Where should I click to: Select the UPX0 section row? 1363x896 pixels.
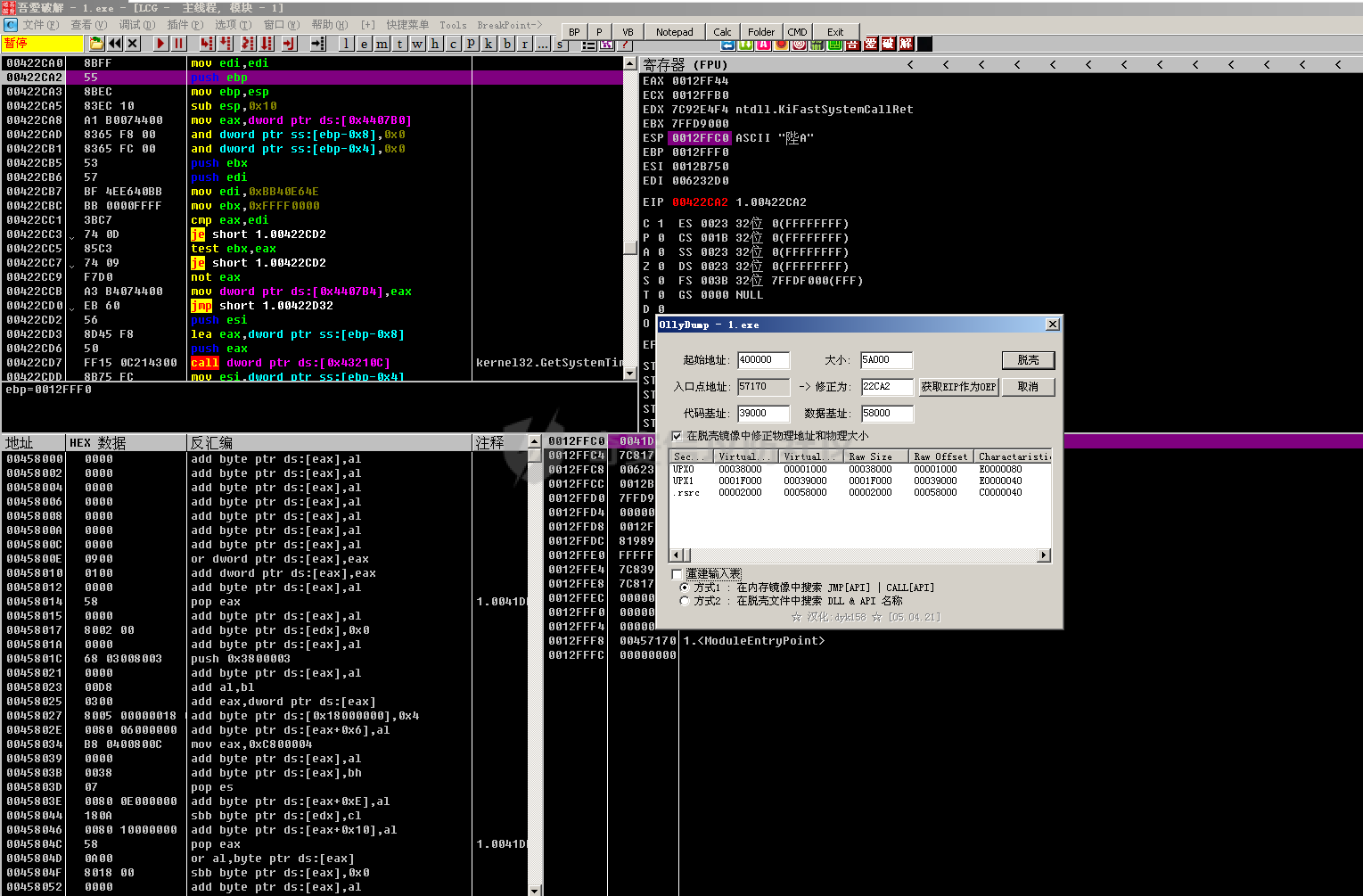click(860, 469)
